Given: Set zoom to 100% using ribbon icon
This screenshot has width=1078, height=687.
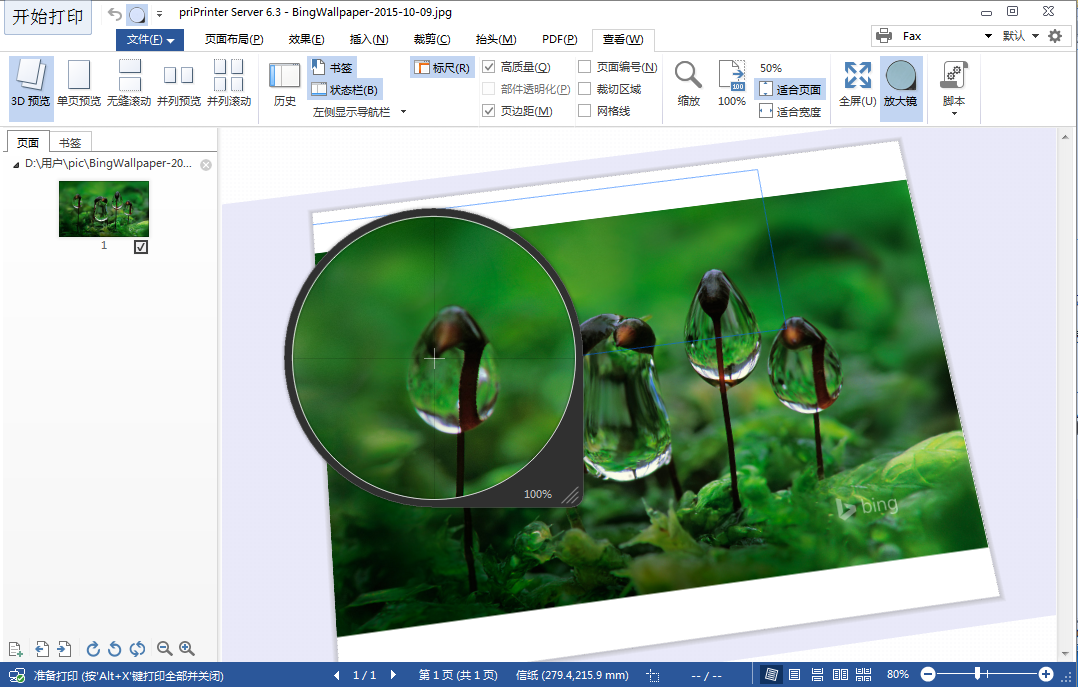Looking at the screenshot, I should coord(732,85).
